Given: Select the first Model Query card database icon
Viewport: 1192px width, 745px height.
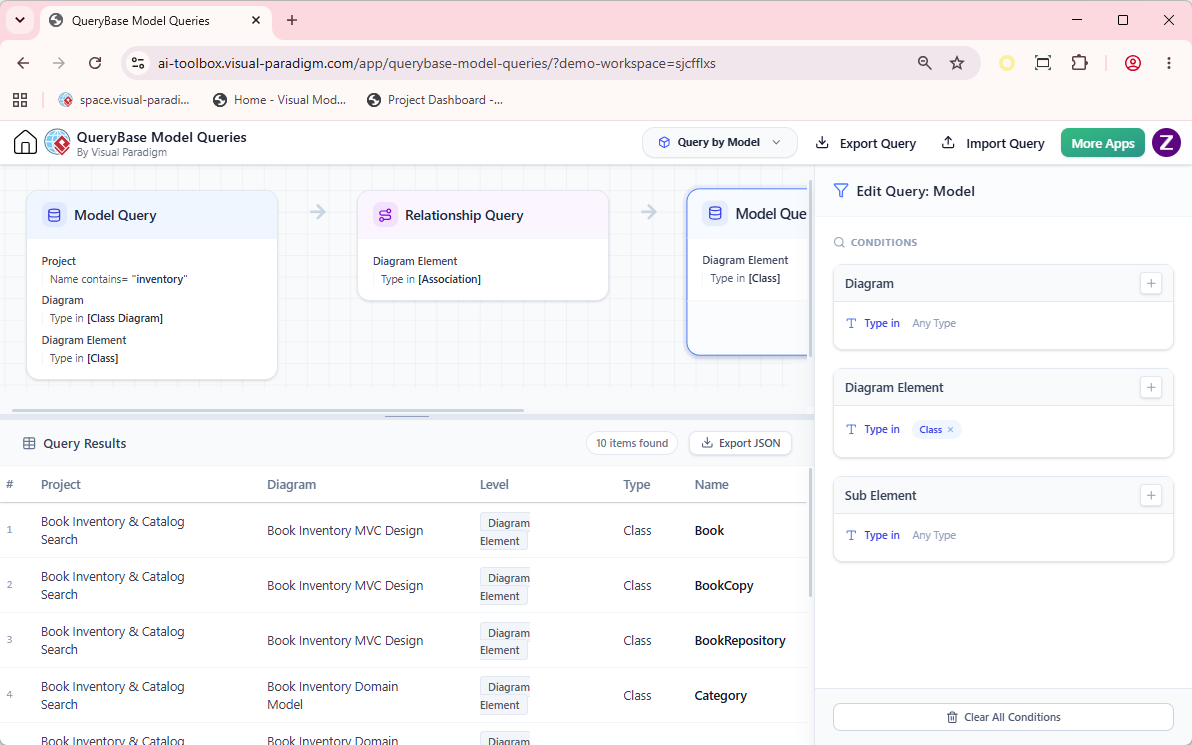Looking at the screenshot, I should coord(54,215).
